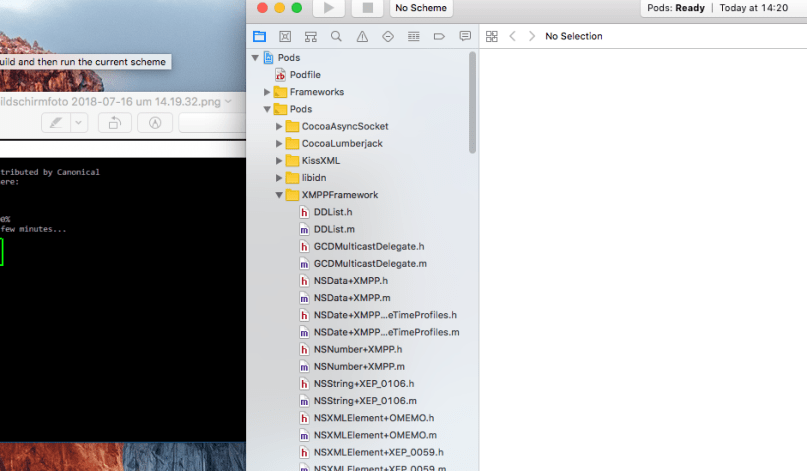Show the Source Control navigator
The height and width of the screenshot is (471, 807).
[x=285, y=36]
